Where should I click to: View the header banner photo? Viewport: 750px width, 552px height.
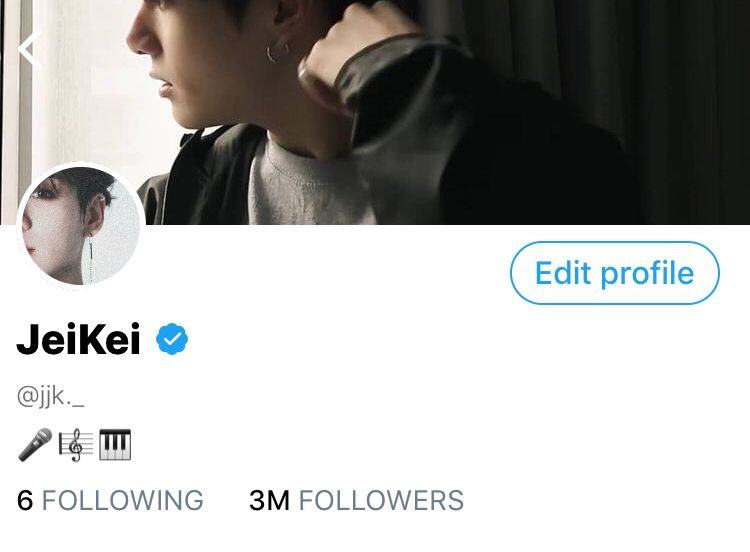point(375,112)
